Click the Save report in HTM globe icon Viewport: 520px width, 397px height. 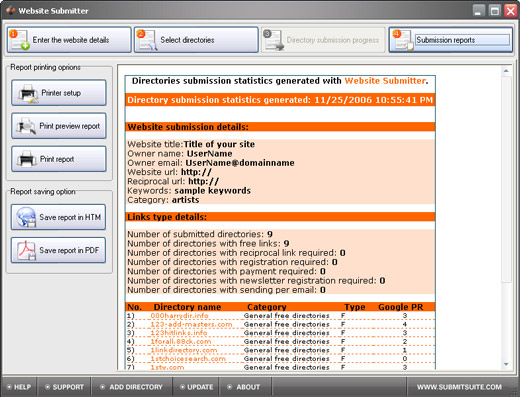pyautogui.click(x=26, y=217)
